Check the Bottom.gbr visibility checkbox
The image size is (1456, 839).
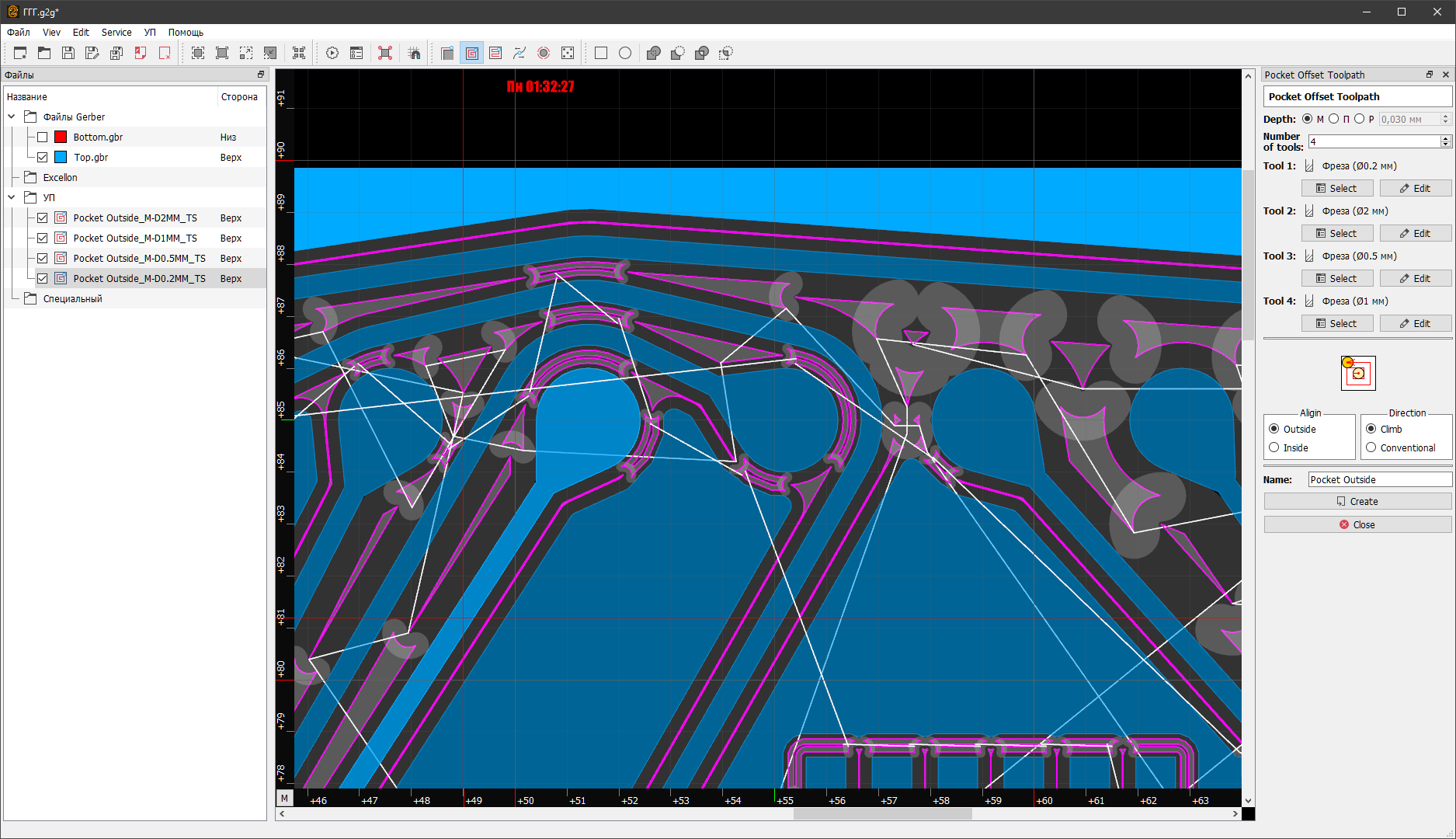pyautogui.click(x=43, y=137)
